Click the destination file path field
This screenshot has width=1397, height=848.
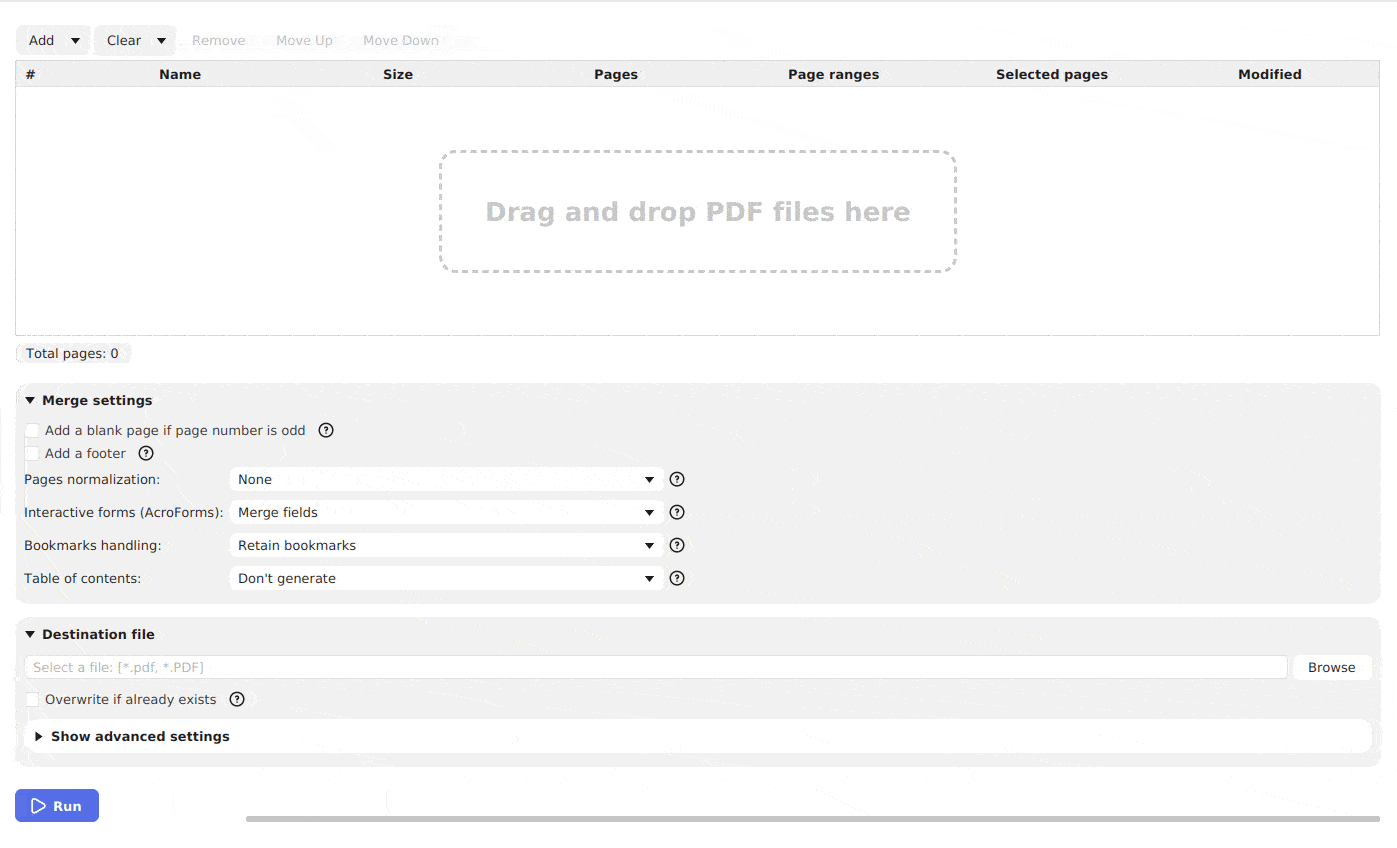point(650,667)
